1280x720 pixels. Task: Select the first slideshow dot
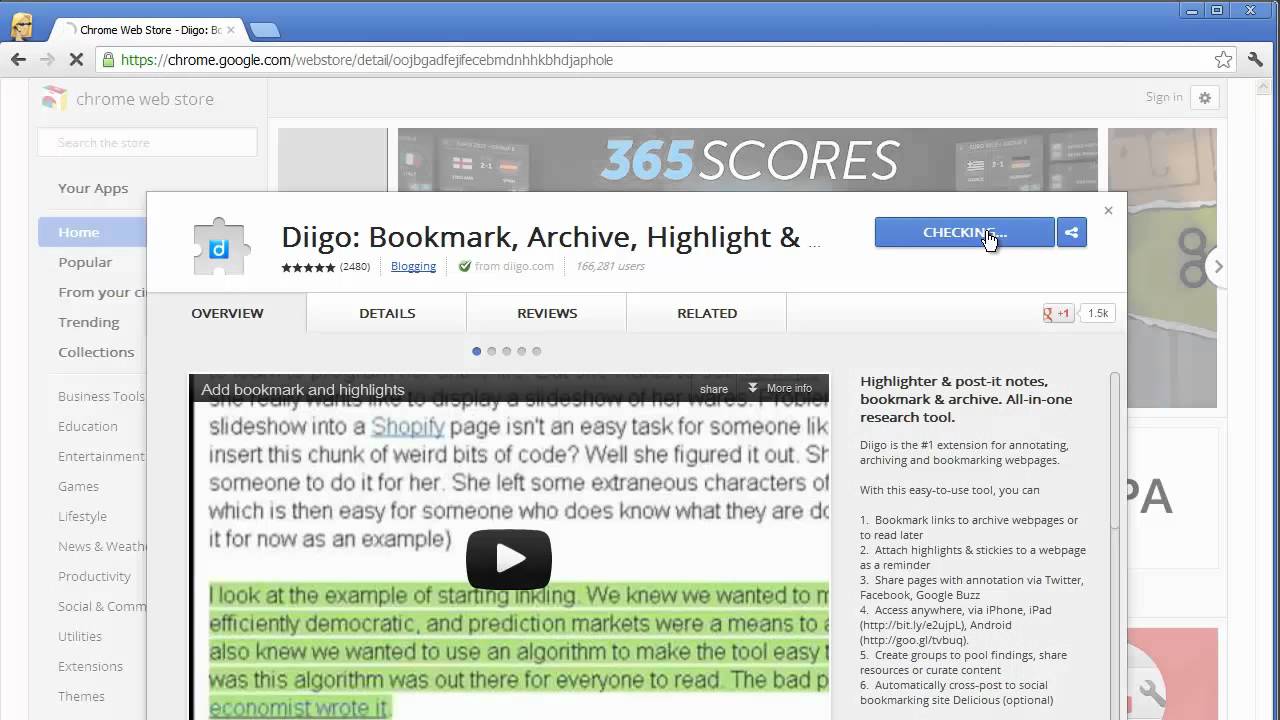tap(477, 351)
